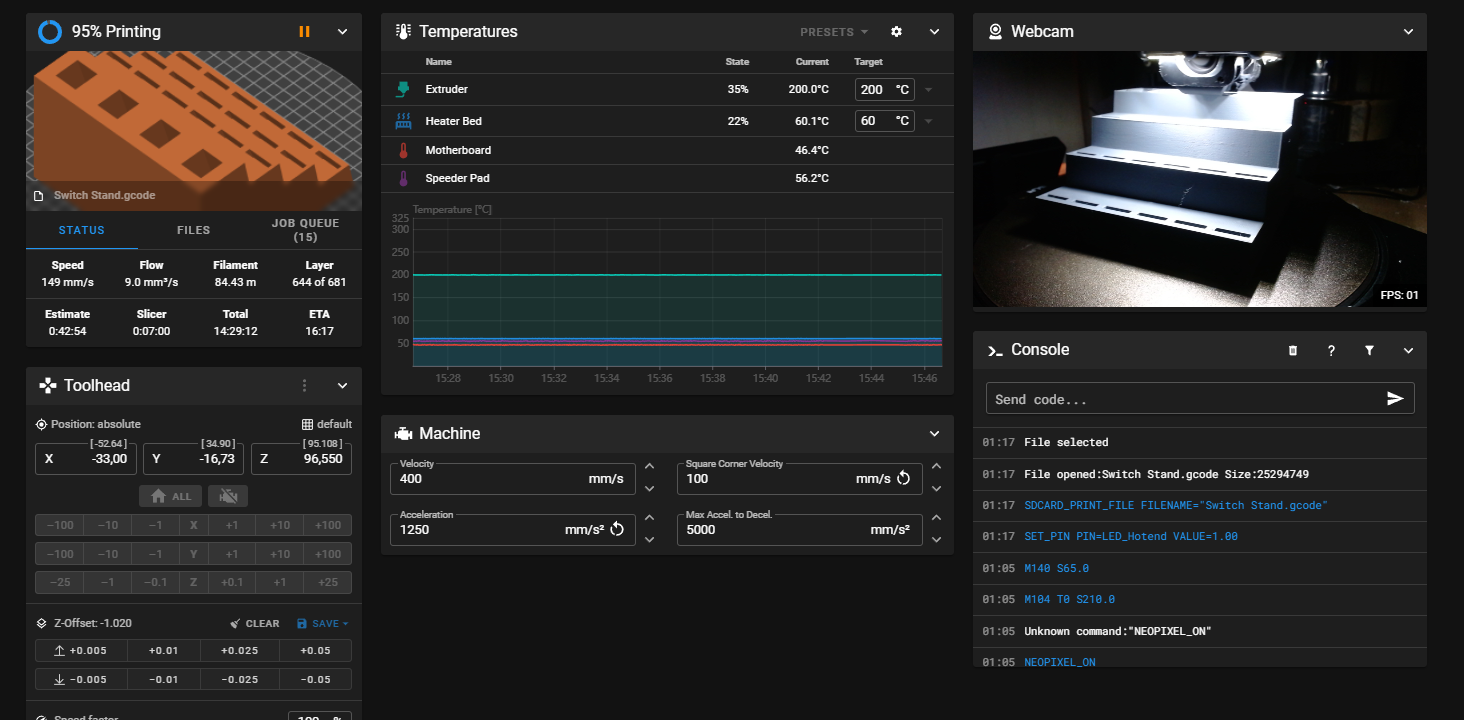Clear the console with the trash icon
1464x720 pixels.
click(1292, 351)
